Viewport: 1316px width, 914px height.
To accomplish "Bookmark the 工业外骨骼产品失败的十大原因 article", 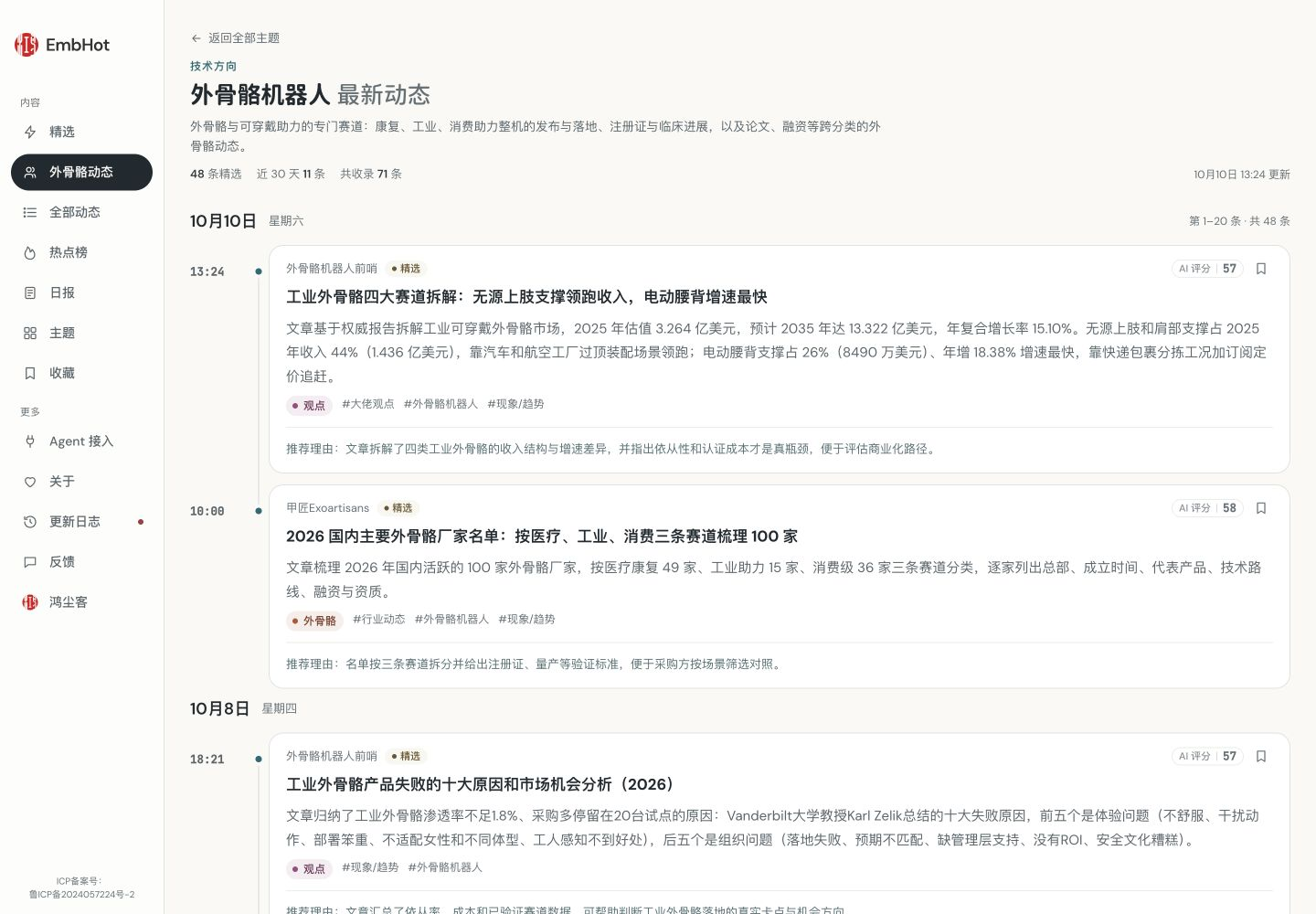I will click(x=1261, y=756).
